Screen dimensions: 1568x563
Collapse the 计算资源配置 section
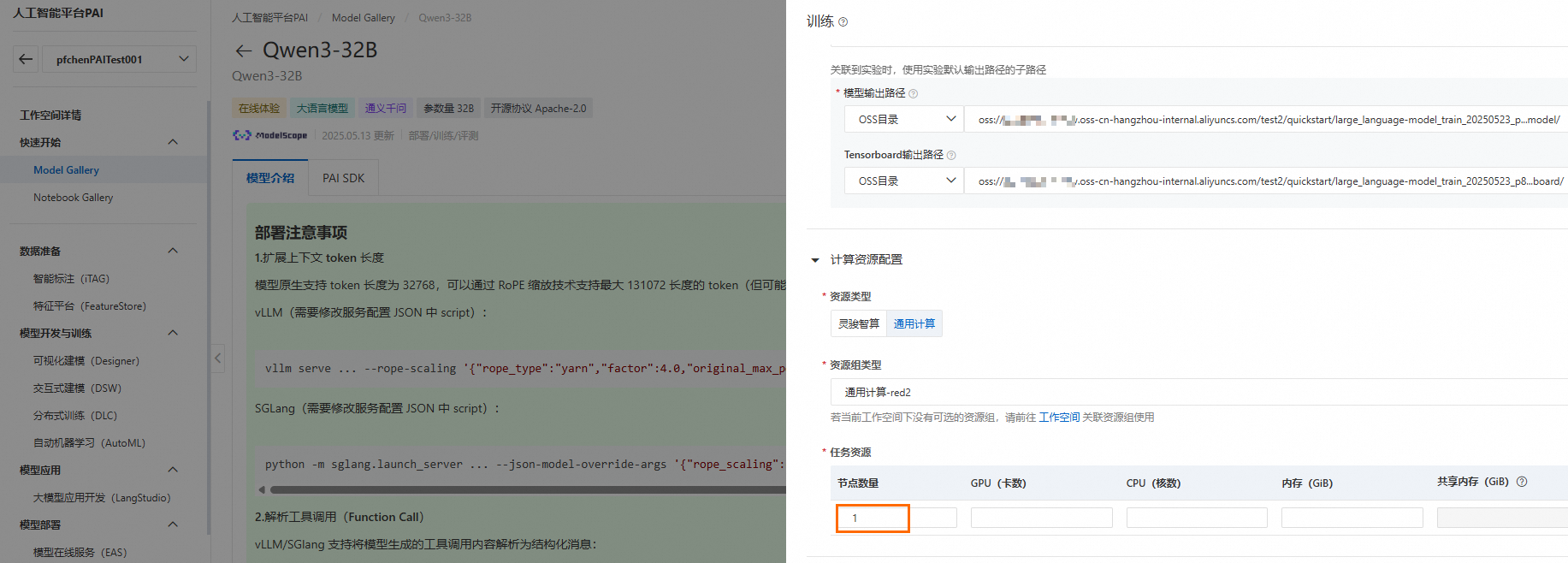point(815,260)
